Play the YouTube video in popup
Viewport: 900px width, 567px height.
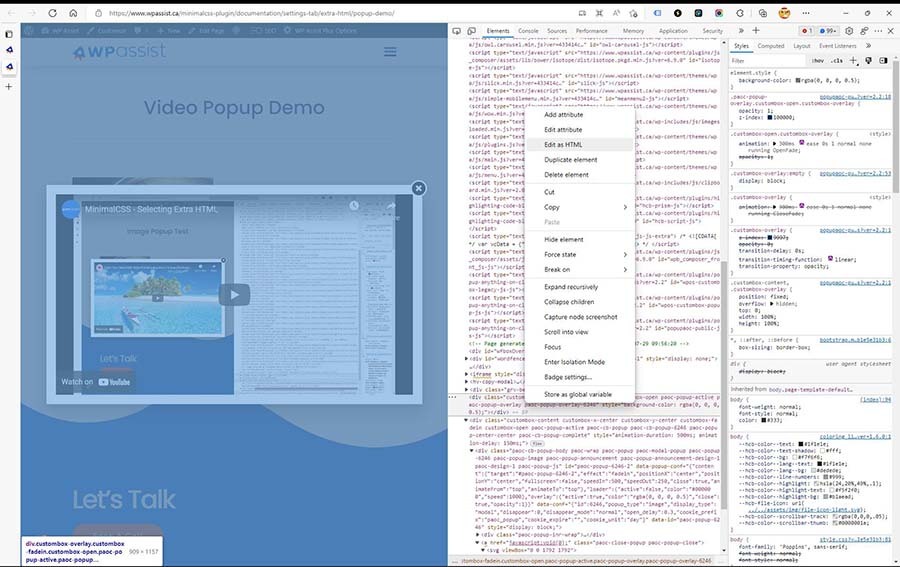coord(234,295)
